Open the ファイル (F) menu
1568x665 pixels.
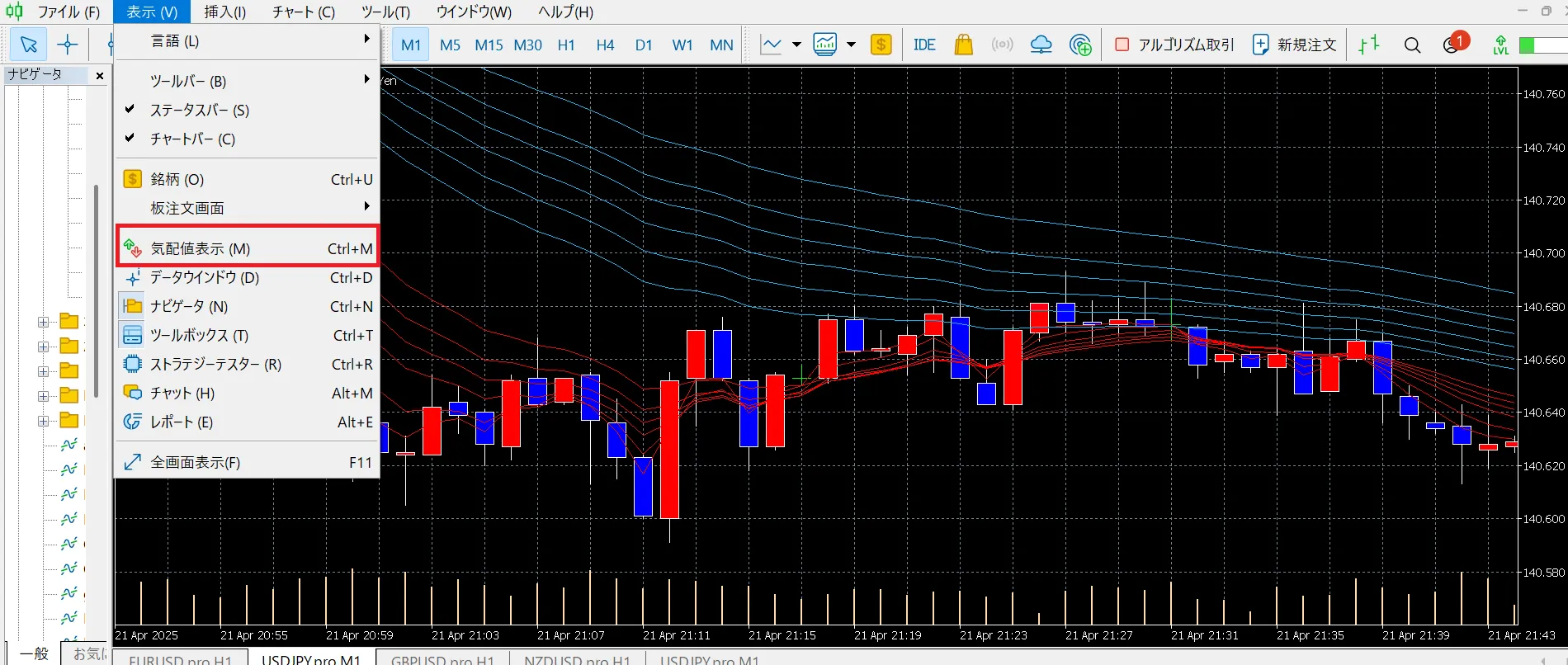[x=68, y=12]
